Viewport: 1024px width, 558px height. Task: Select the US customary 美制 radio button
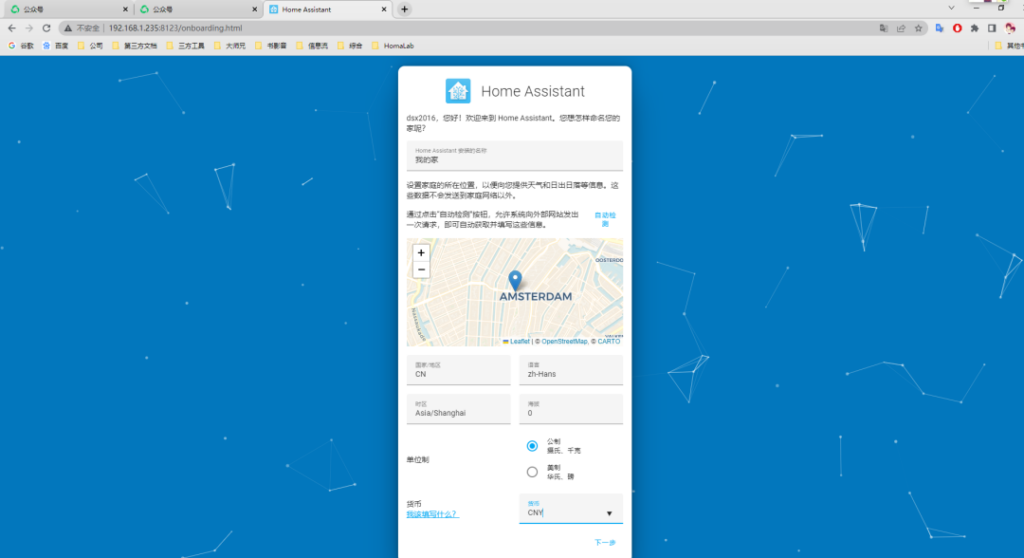pyautogui.click(x=532, y=472)
